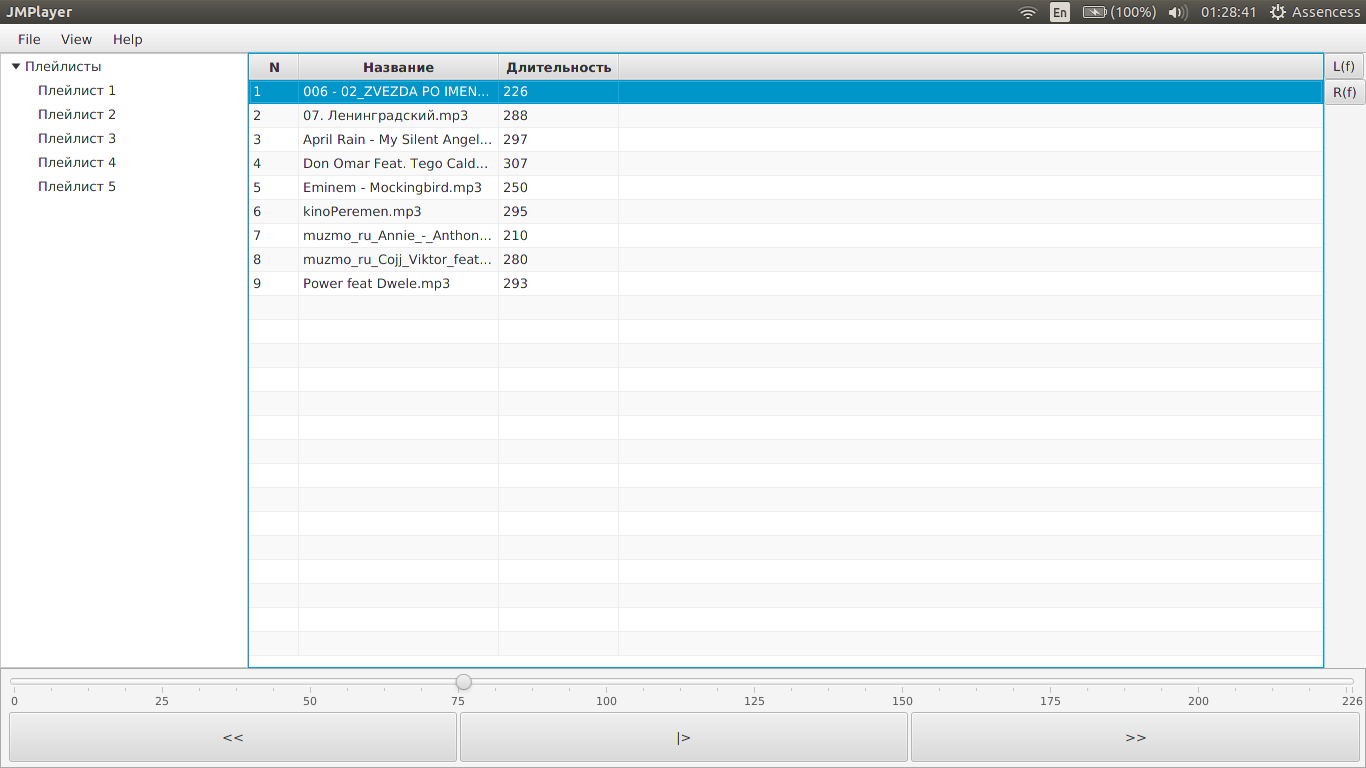Sort by the Длительность column header
1366x768 pixels.
pos(558,68)
